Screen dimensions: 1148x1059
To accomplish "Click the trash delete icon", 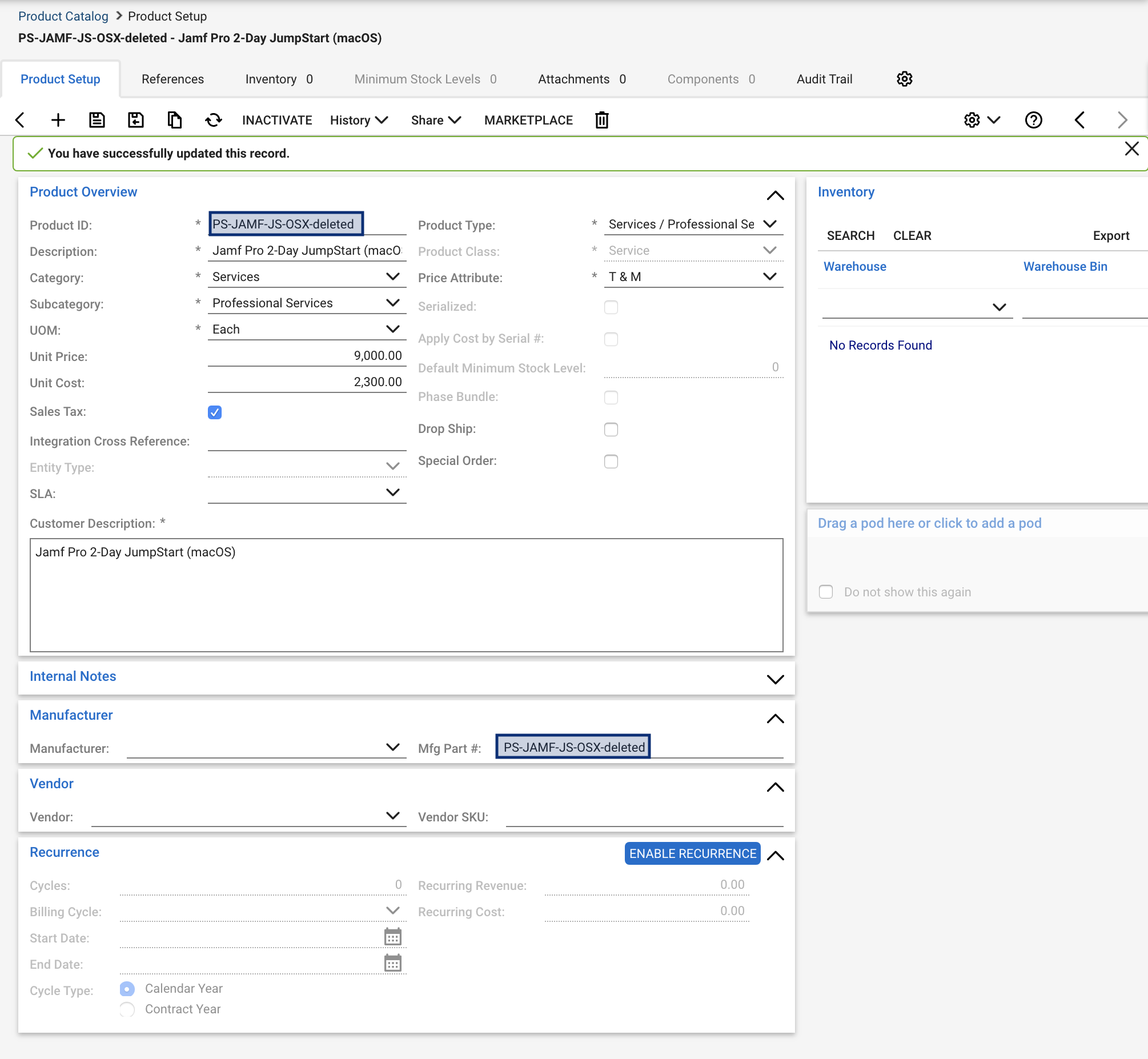I will pyautogui.click(x=601, y=120).
